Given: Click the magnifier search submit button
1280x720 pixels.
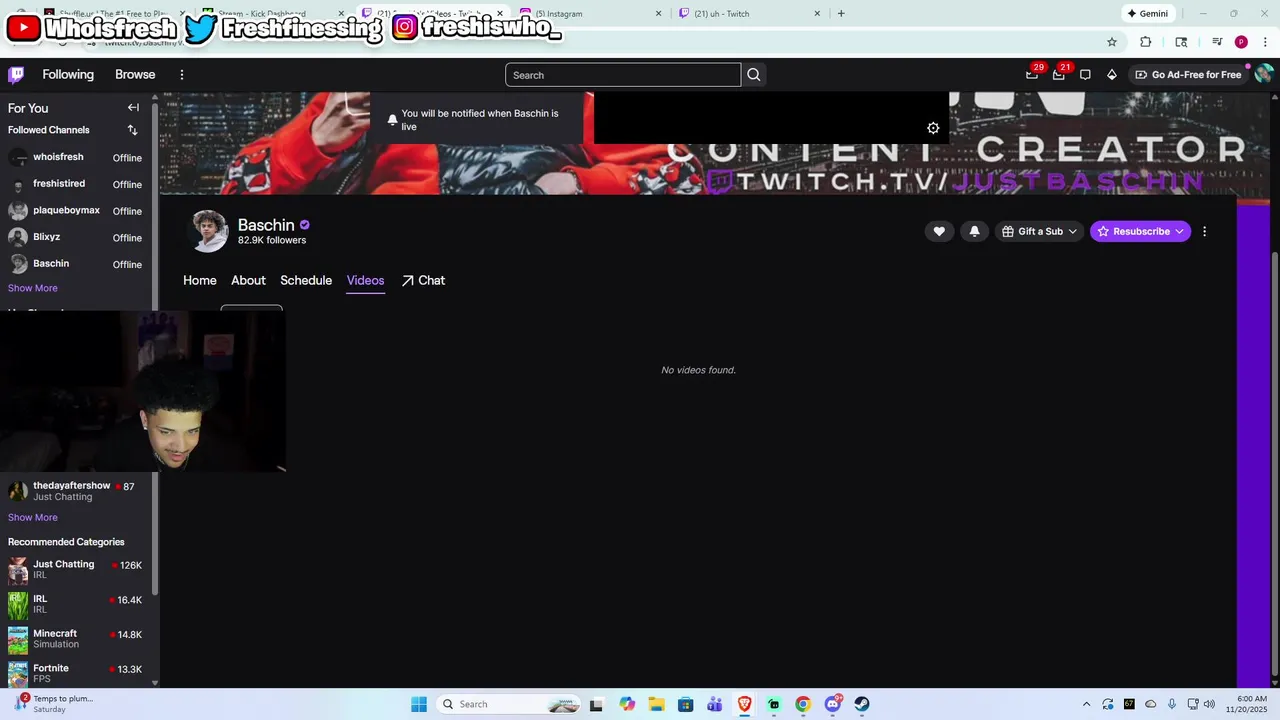Looking at the screenshot, I should [x=754, y=75].
